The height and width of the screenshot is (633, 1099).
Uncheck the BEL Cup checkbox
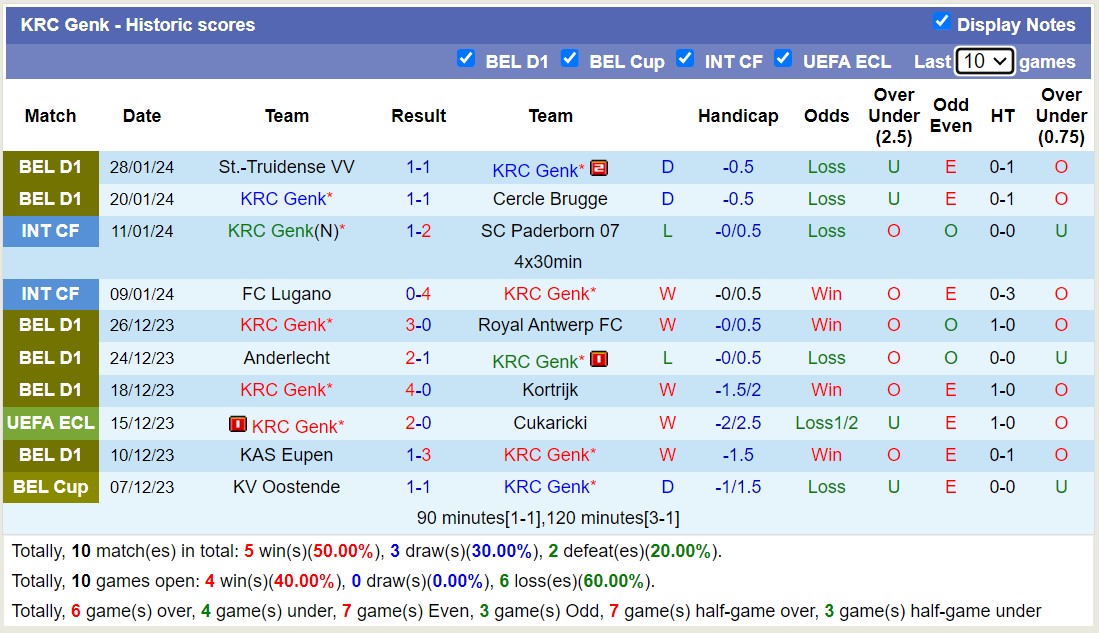(570, 59)
